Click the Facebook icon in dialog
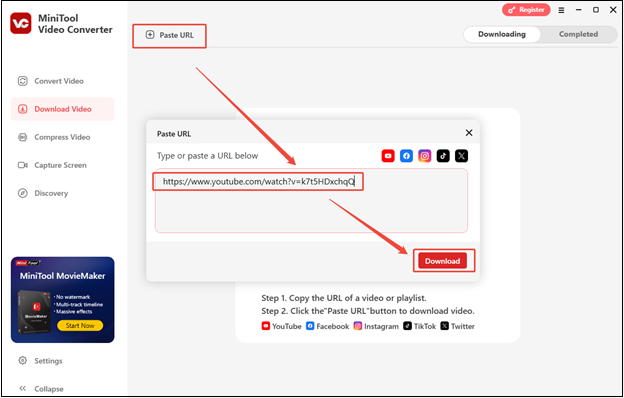 point(406,156)
